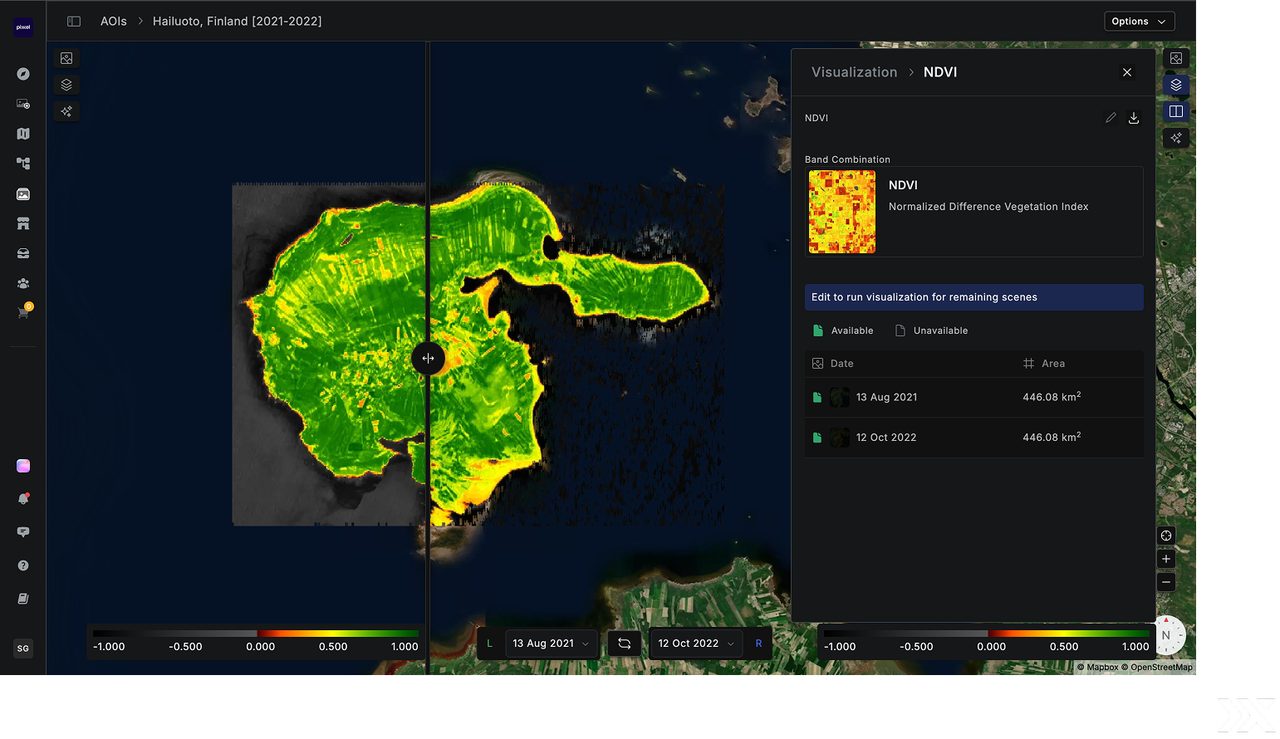Click Edit to run visualization banner
Screen dimensions: 1280x739
(974, 297)
